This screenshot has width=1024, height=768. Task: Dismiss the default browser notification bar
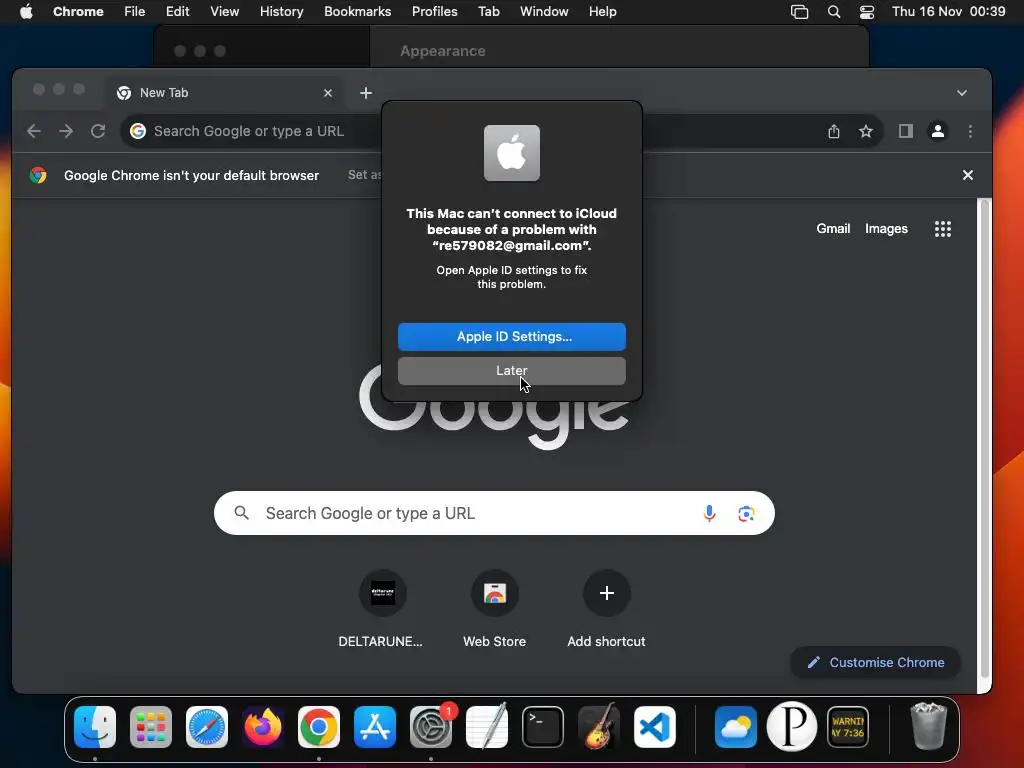pos(968,175)
